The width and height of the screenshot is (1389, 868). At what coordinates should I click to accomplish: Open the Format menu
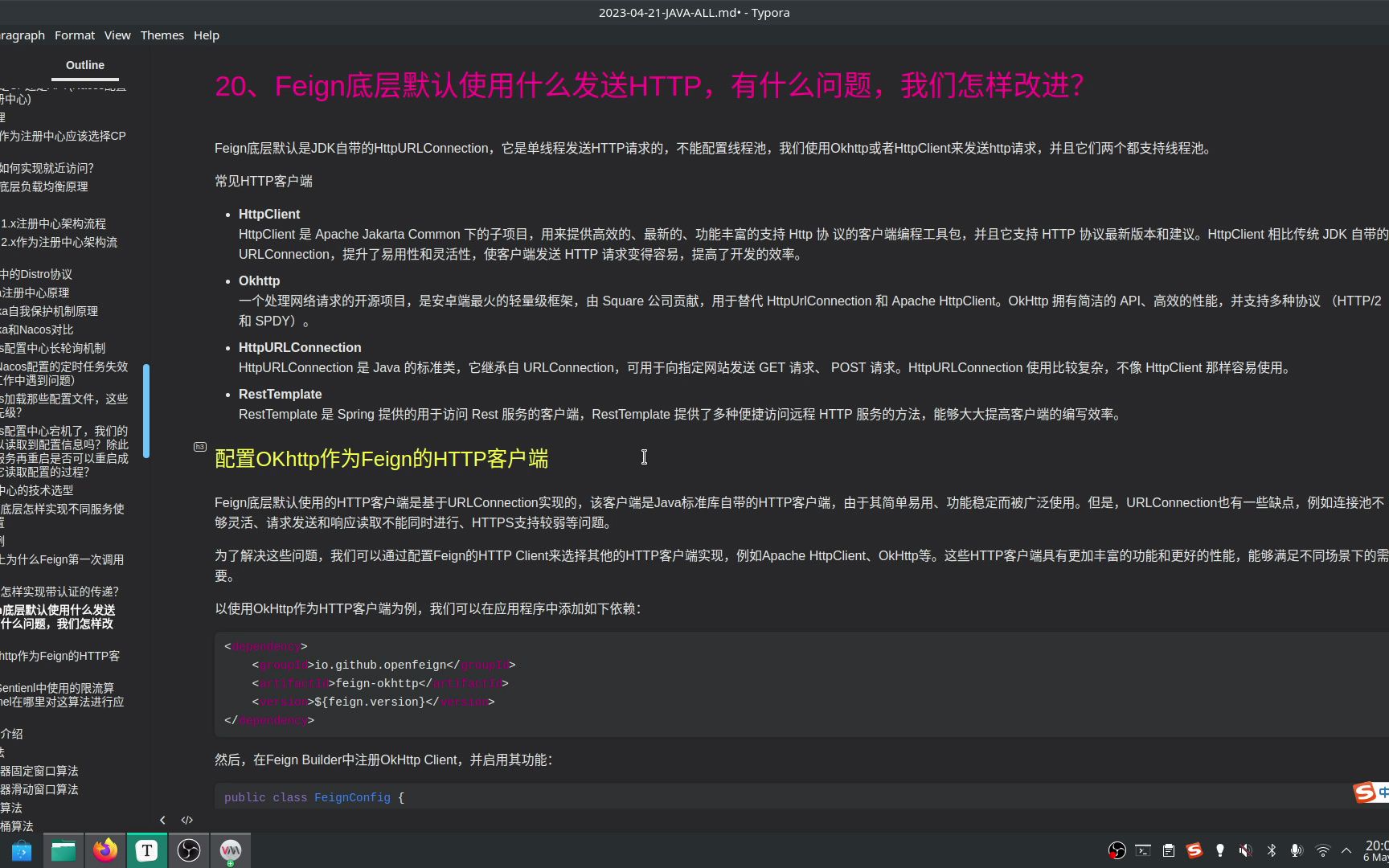click(75, 35)
